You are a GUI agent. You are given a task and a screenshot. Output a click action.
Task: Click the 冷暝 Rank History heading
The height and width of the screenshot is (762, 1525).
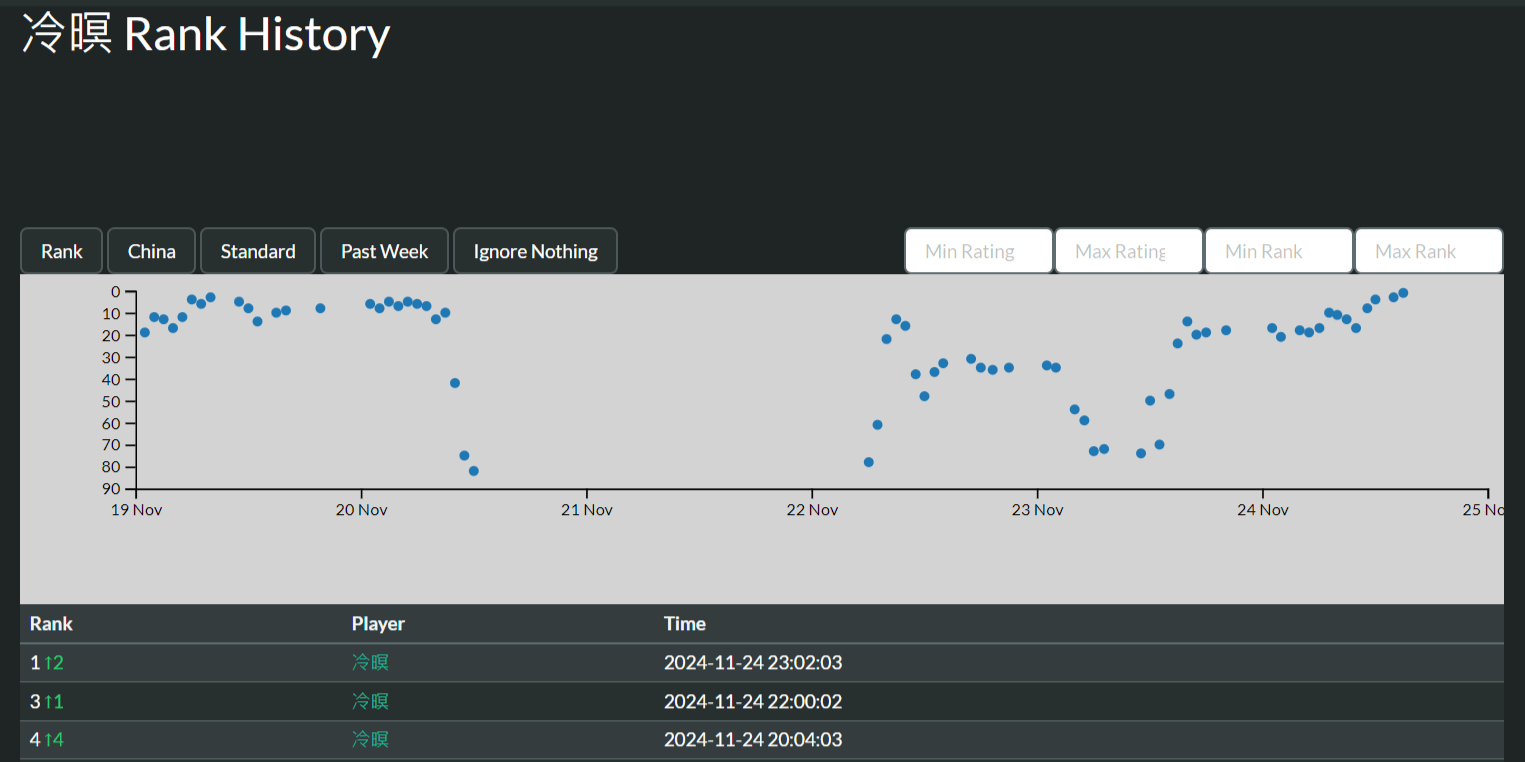[206, 34]
